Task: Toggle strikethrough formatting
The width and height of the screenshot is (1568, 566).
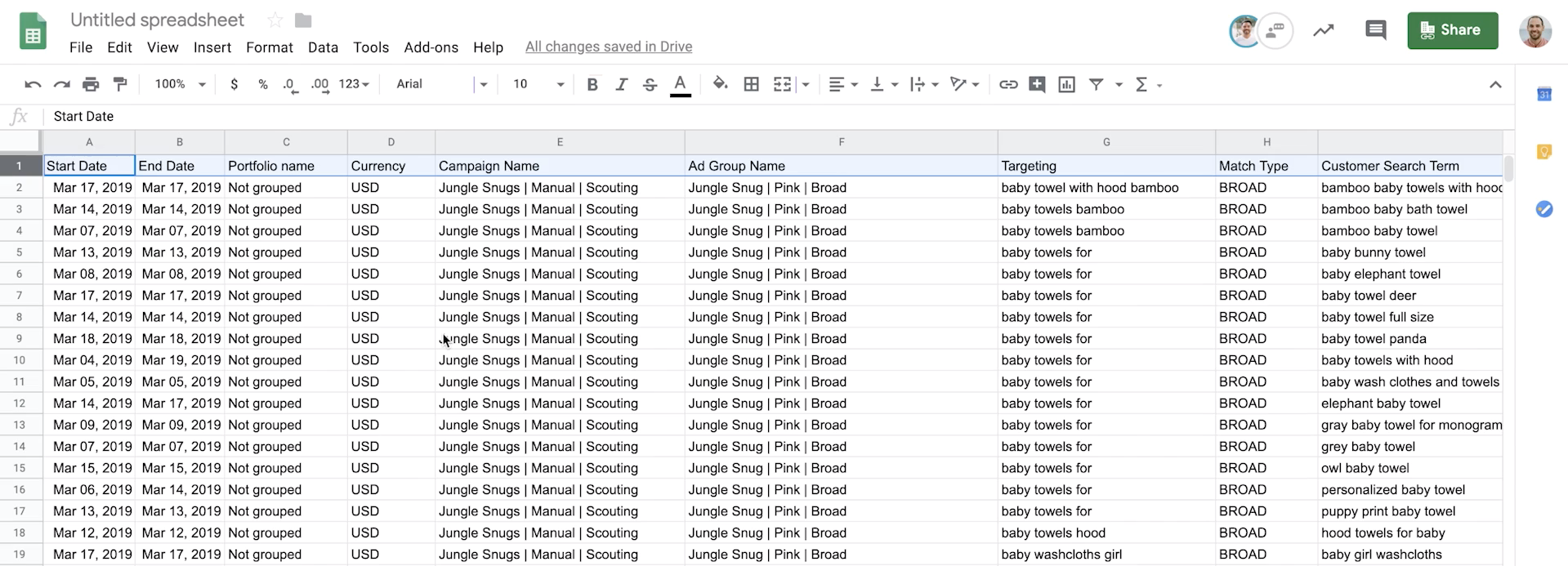Action: pyautogui.click(x=650, y=84)
